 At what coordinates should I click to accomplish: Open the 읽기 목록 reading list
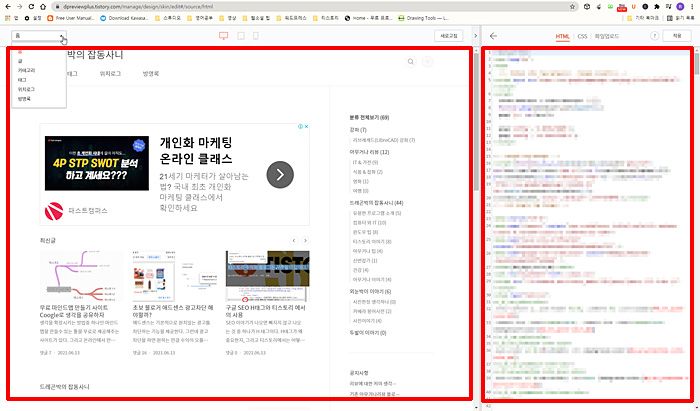click(x=681, y=18)
